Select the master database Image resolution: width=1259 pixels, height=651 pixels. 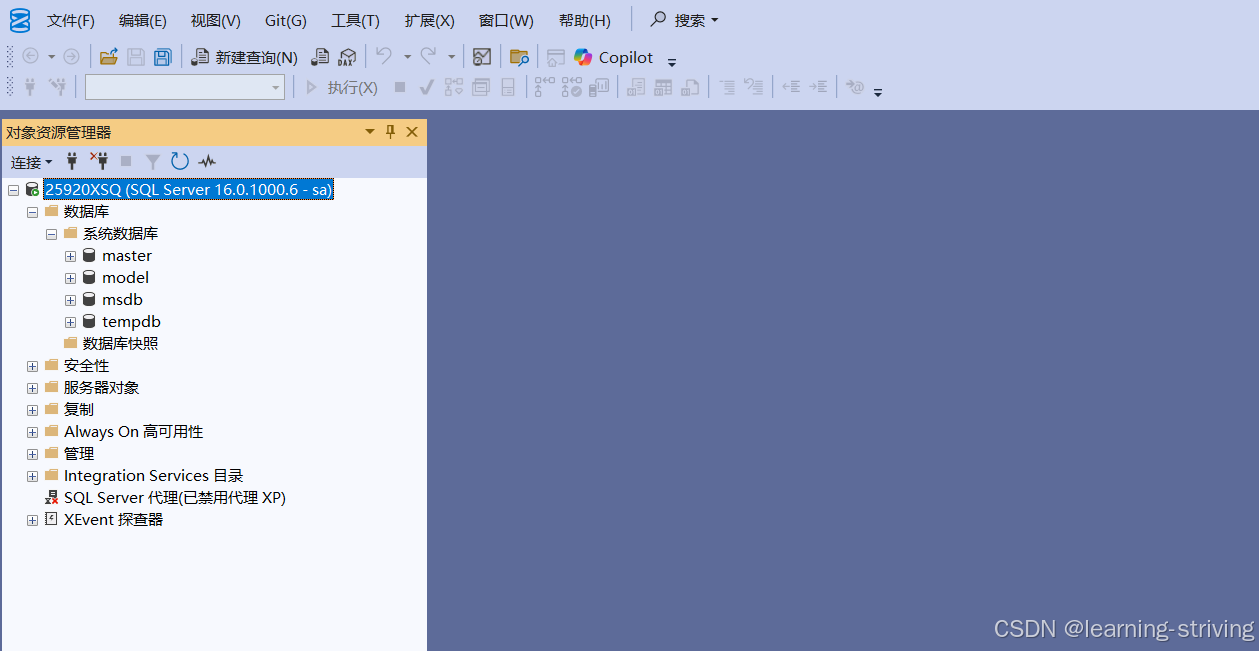click(127, 256)
